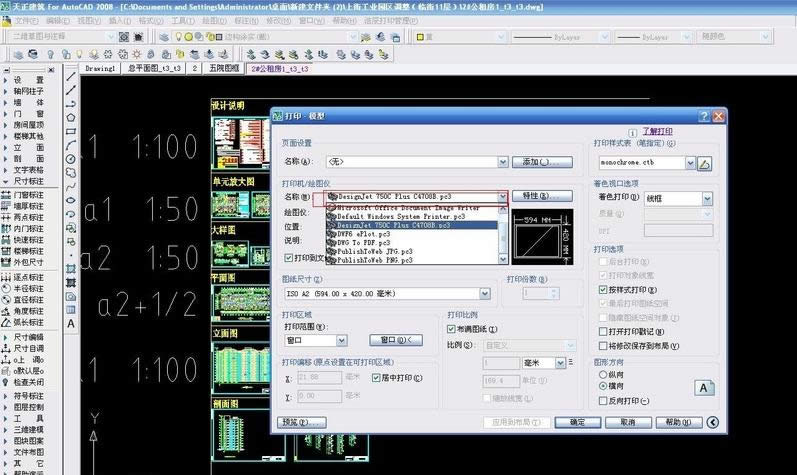Image resolution: width=797 pixels, height=475 pixels.
Task: Click the plot style table edit icon
Action: [x=704, y=162]
